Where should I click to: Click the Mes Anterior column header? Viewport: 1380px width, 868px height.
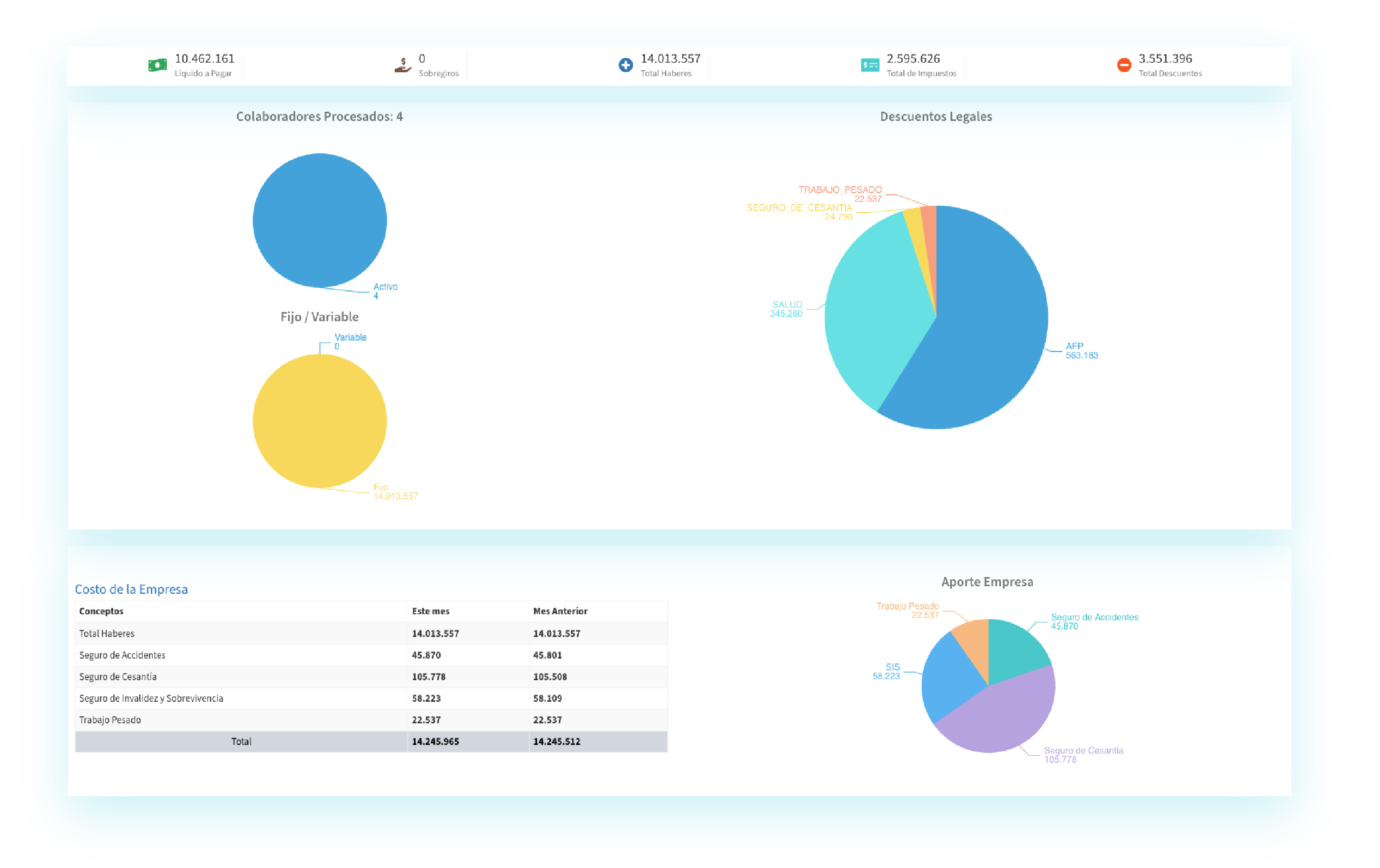click(560, 611)
